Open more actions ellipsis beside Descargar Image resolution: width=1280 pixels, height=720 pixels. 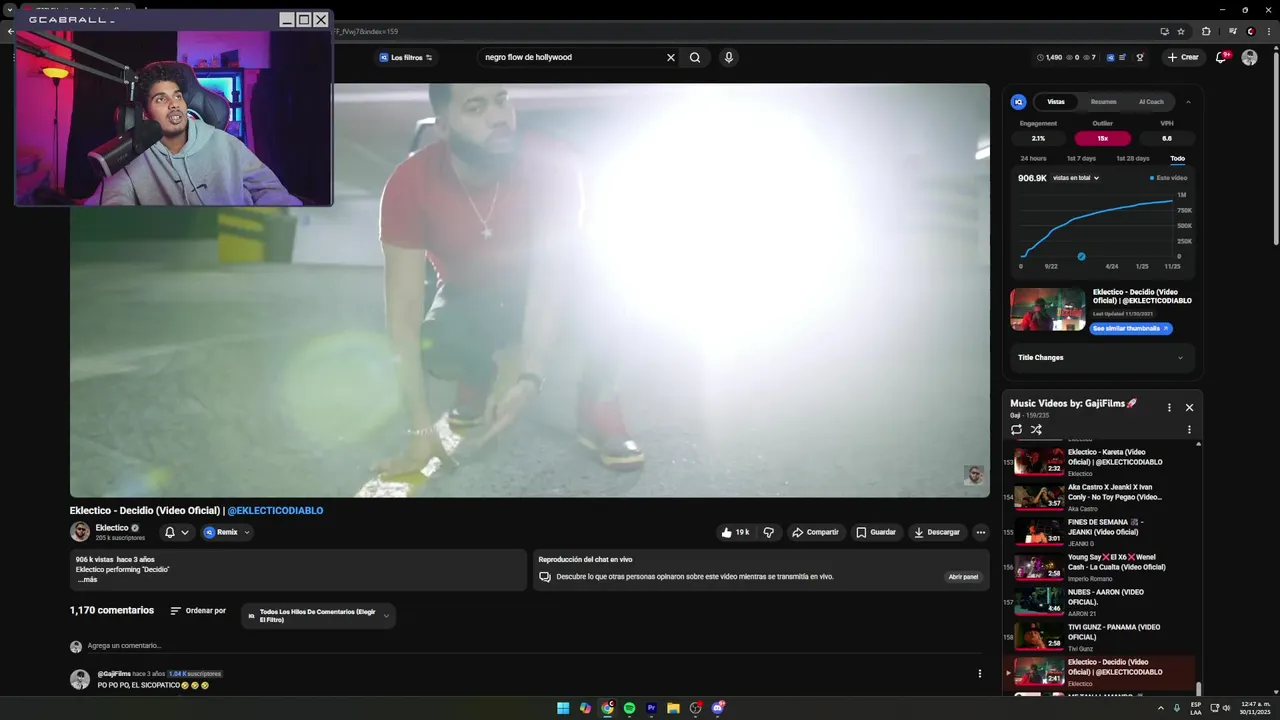(x=981, y=532)
